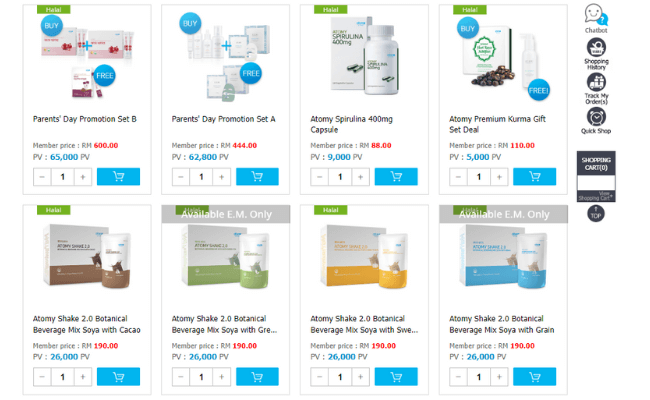Add Shake Soya with Cacao to cart
The height and width of the screenshot is (400, 650).
click(x=119, y=377)
